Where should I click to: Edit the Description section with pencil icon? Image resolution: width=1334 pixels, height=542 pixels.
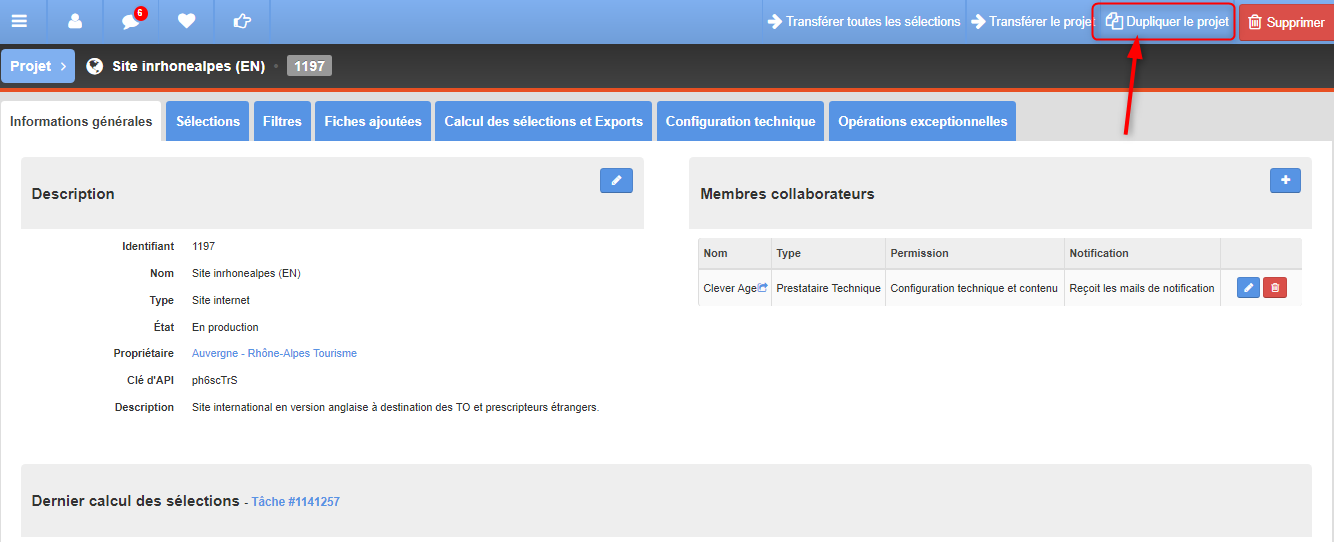point(616,180)
